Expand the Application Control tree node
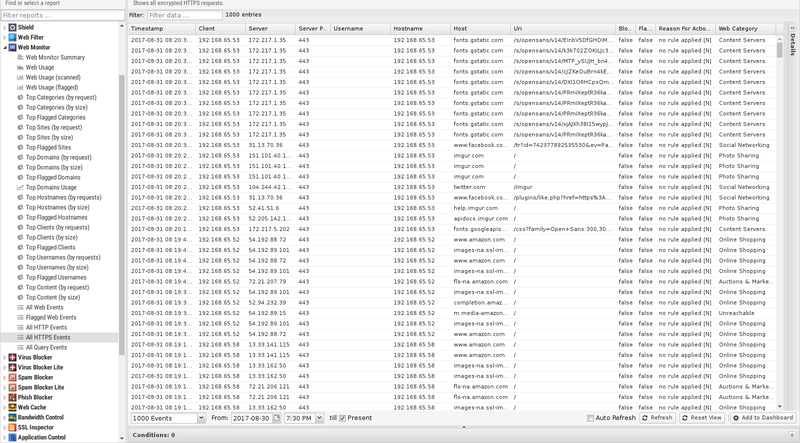This screenshot has width=800, height=443. point(4,437)
